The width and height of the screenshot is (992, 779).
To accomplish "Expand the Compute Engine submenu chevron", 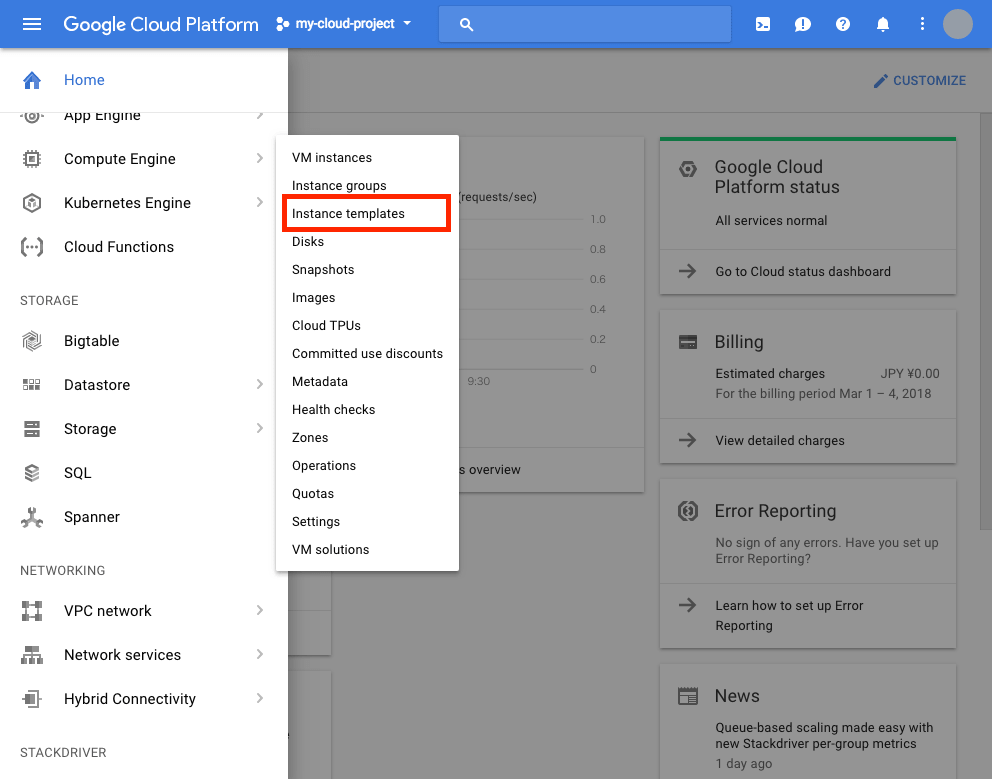I will coord(259,159).
